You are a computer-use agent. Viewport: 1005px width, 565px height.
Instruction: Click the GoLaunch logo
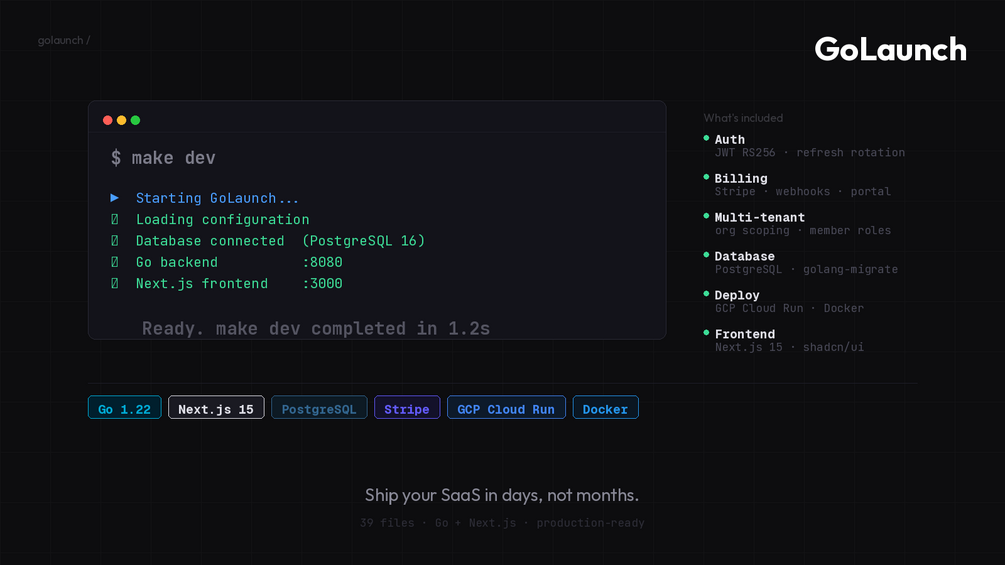tap(890, 49)
